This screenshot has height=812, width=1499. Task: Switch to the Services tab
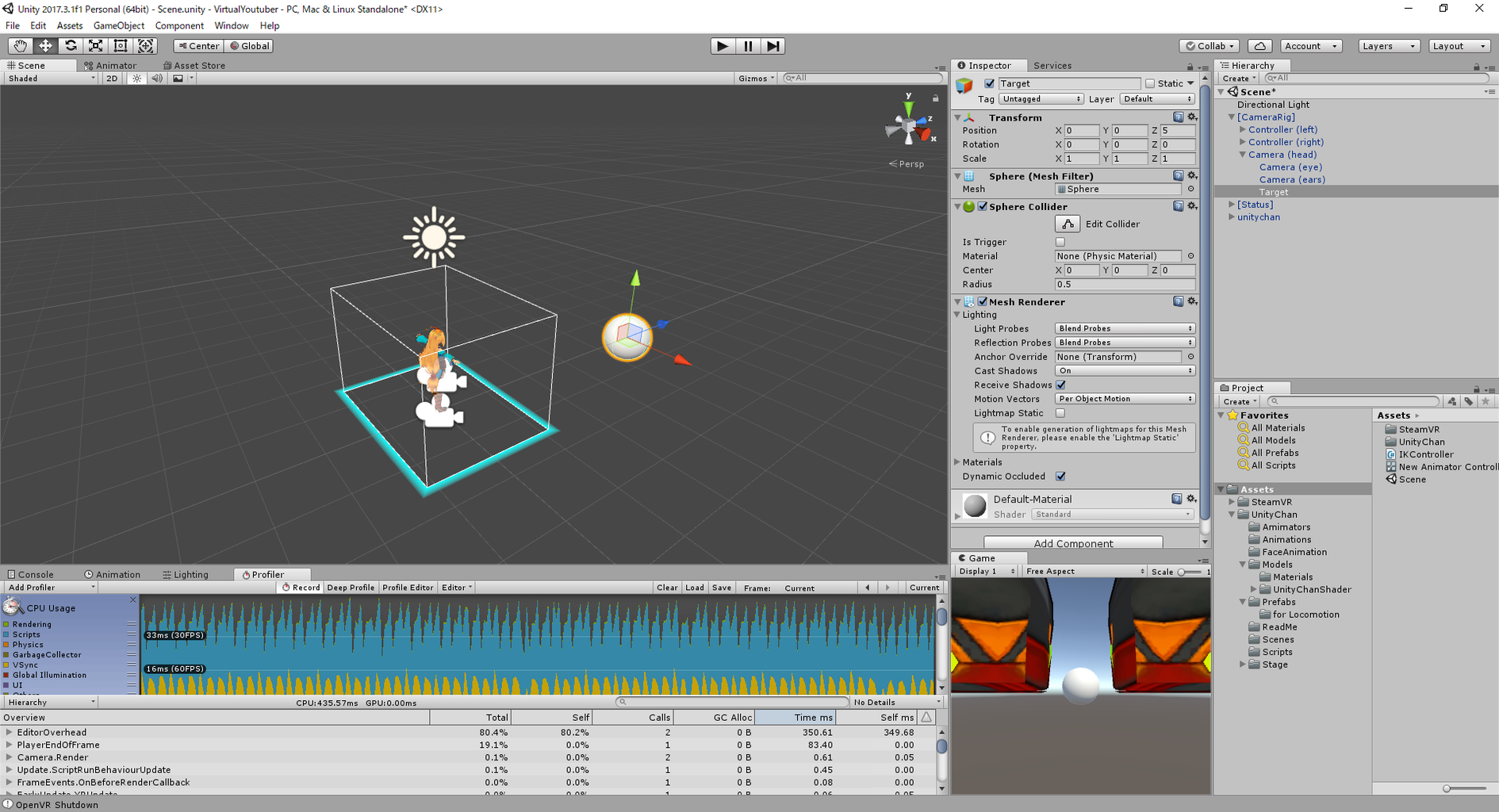(x=1052, y=66)
